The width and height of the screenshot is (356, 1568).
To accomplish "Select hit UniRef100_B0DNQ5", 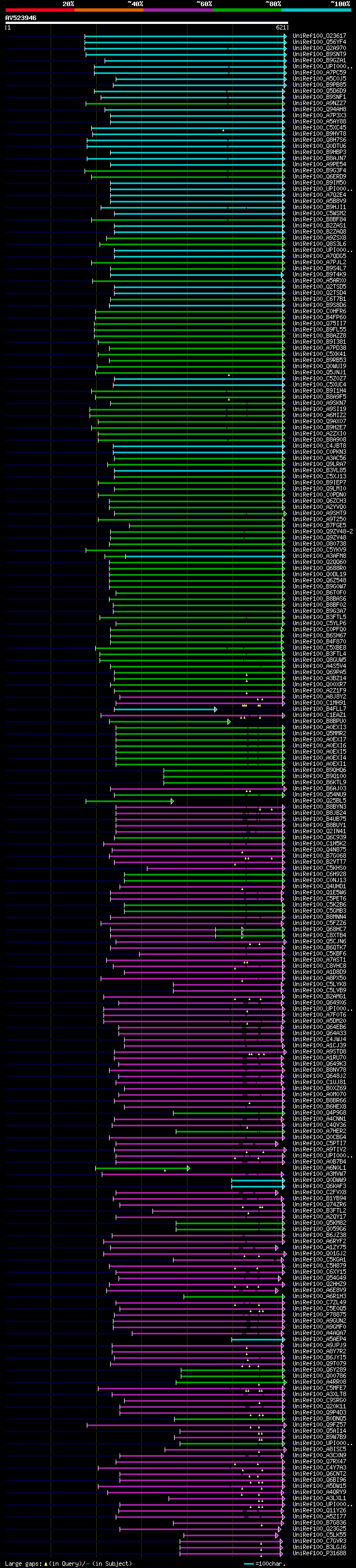I will (319, 1418).
